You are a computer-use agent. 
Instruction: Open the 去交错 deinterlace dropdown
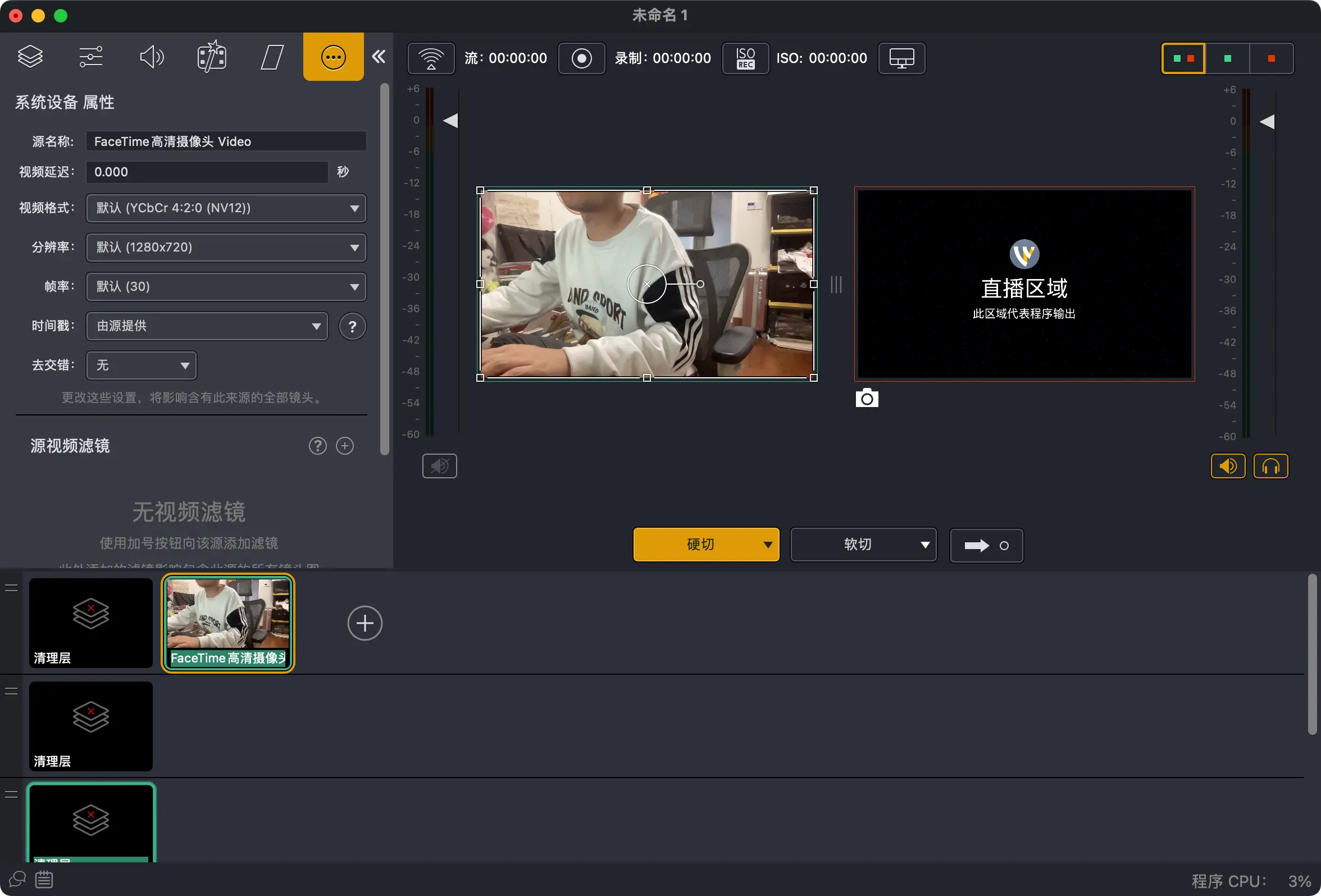[x=141, y=365]
